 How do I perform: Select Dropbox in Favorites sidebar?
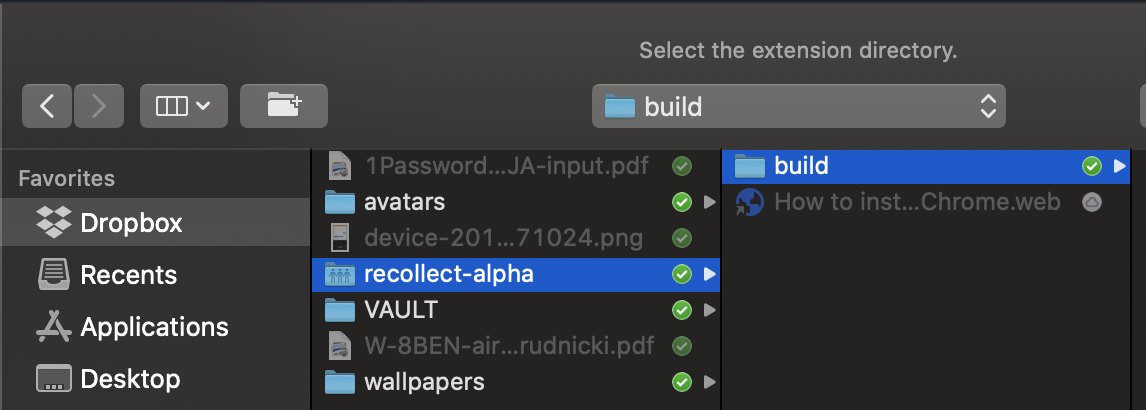(131, 223)
